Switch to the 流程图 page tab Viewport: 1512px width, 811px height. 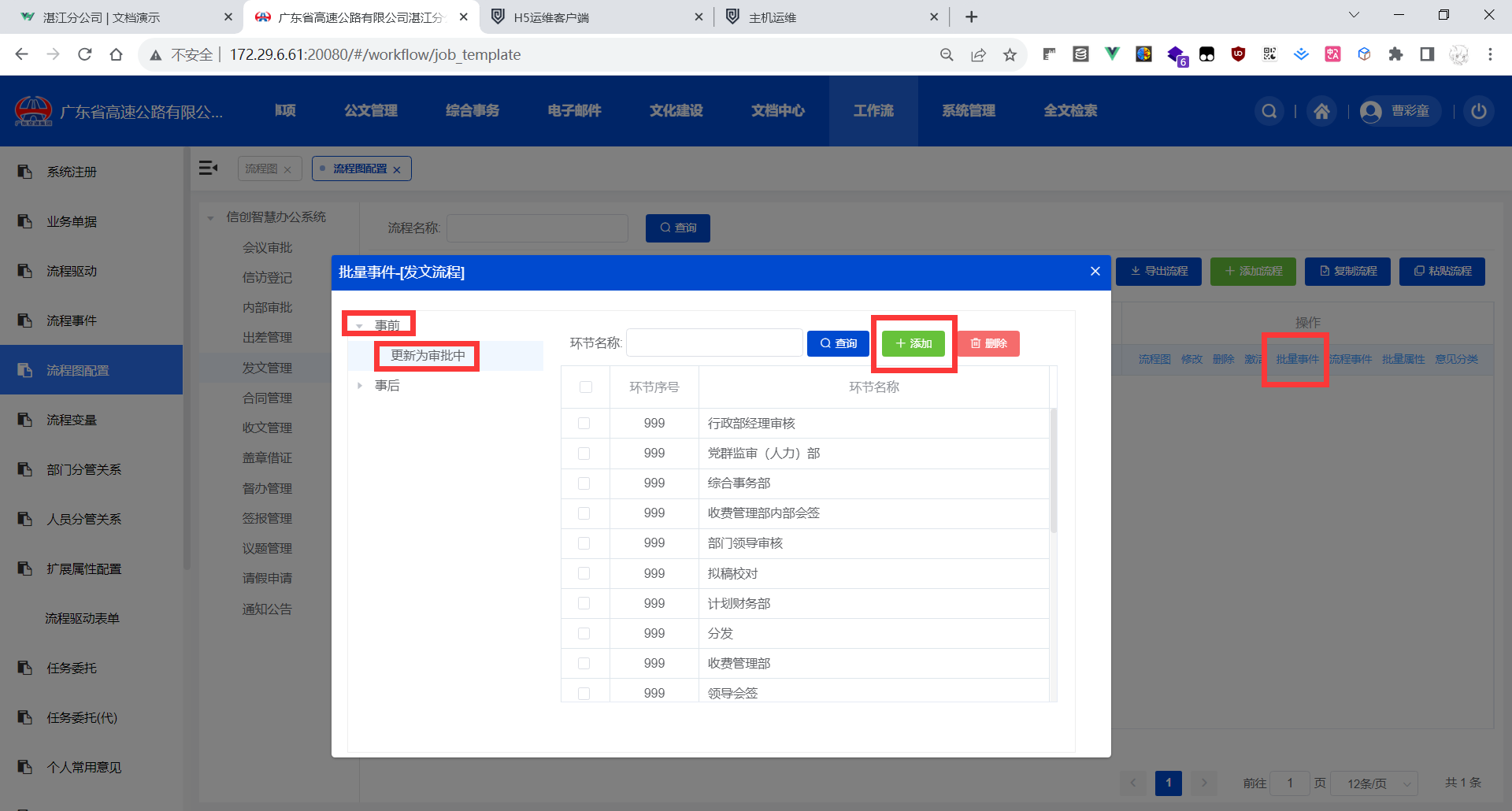(261, 168)
